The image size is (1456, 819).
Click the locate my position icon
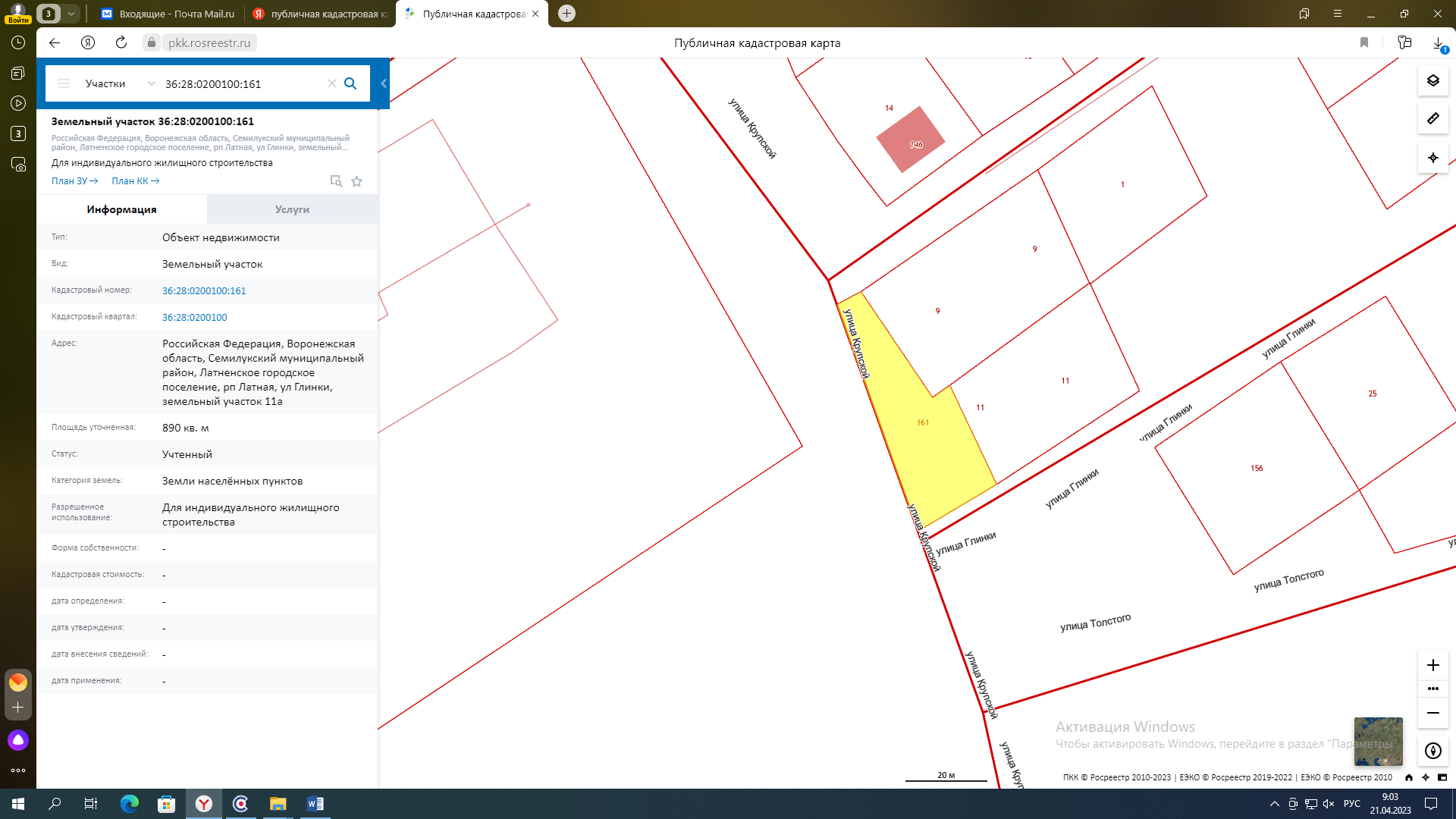point(1432,158)
